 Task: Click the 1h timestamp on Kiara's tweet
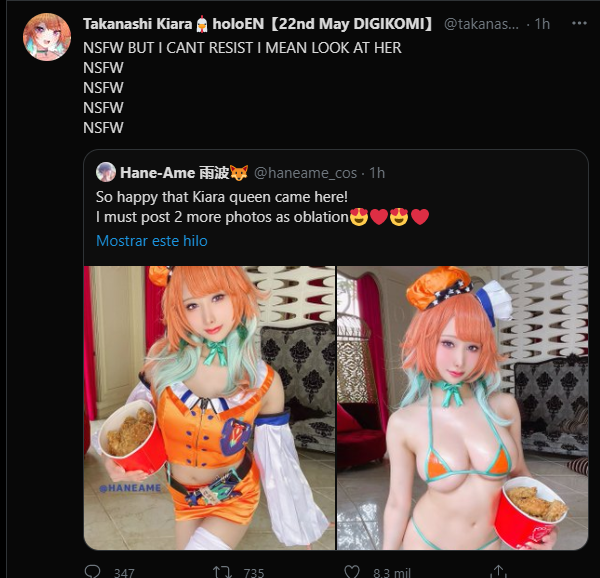pos(542,24)
